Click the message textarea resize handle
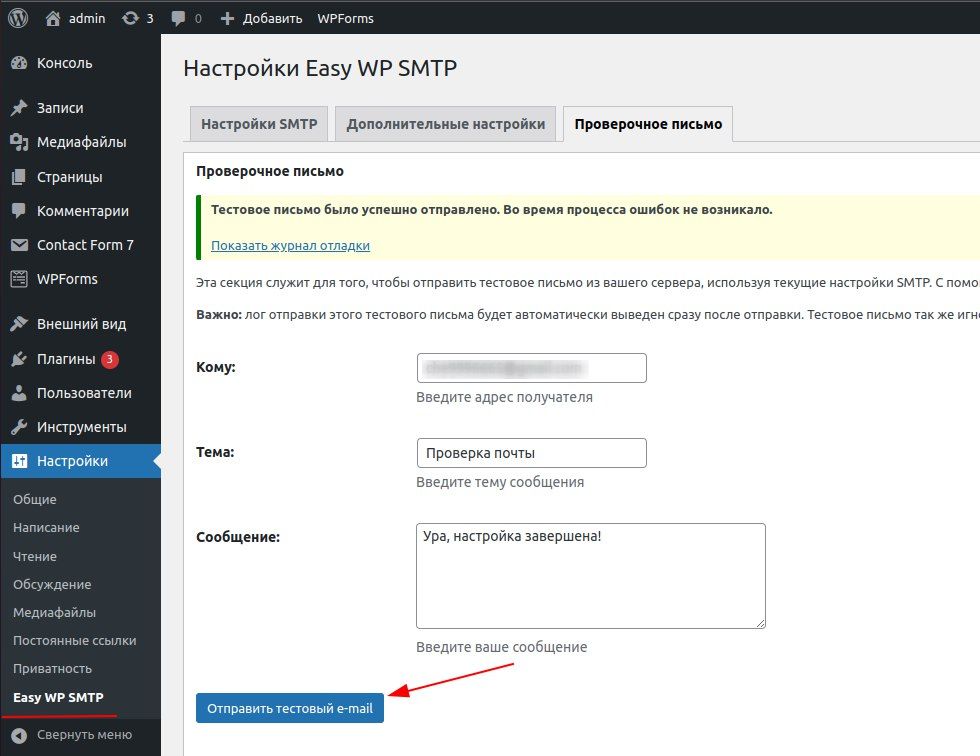Screen dimensions: 980x756 click(x=761, y=623)
